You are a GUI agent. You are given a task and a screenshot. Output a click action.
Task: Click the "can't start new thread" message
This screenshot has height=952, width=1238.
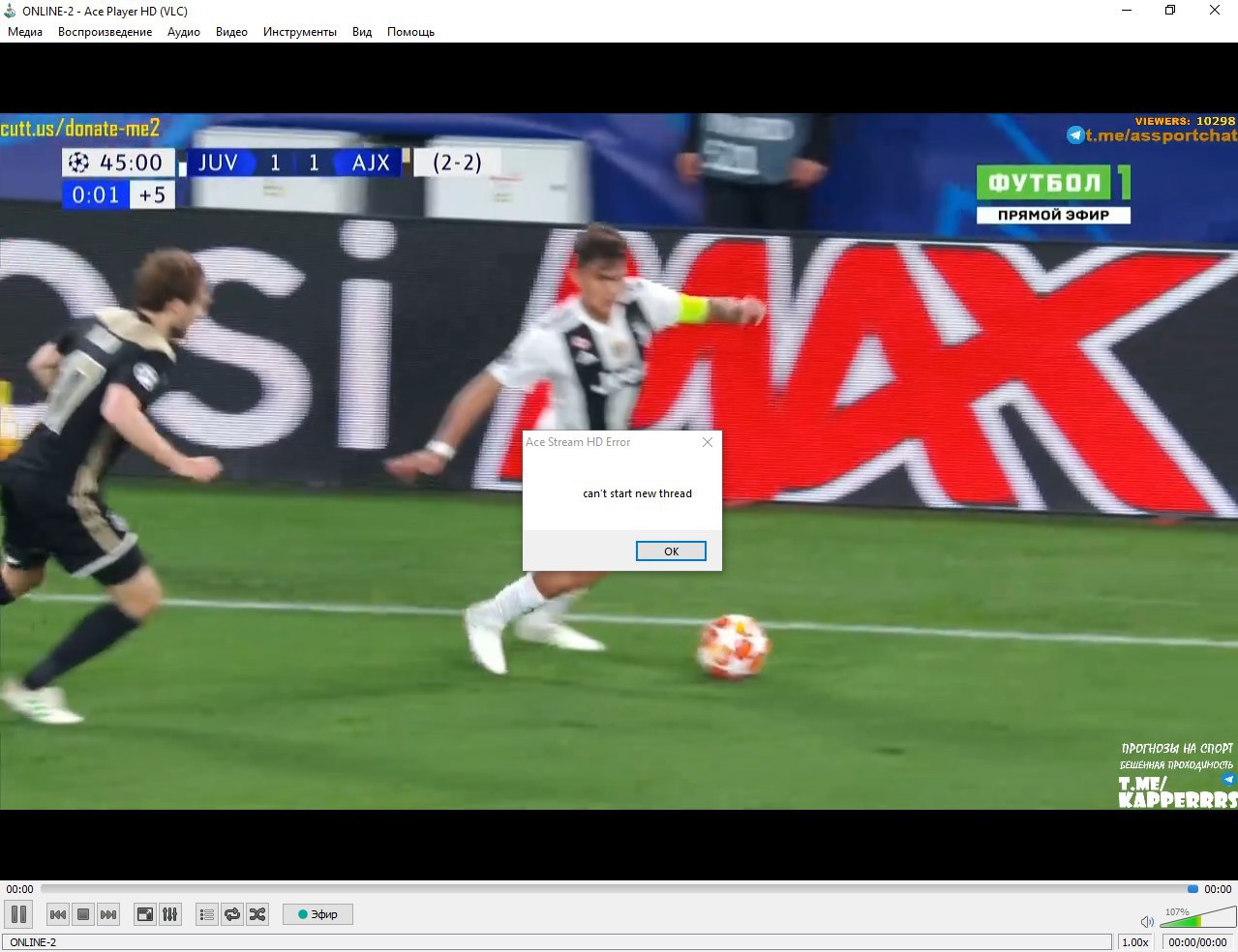point(637,493)
